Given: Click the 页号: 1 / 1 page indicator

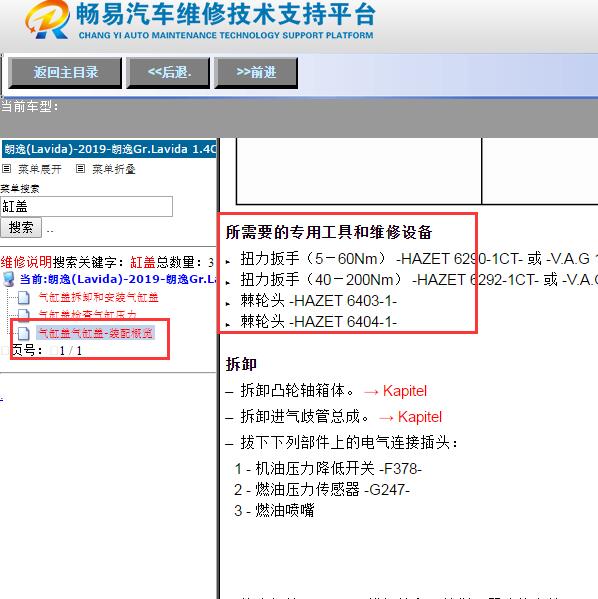Looking at the screenshot, I should 47,350.
